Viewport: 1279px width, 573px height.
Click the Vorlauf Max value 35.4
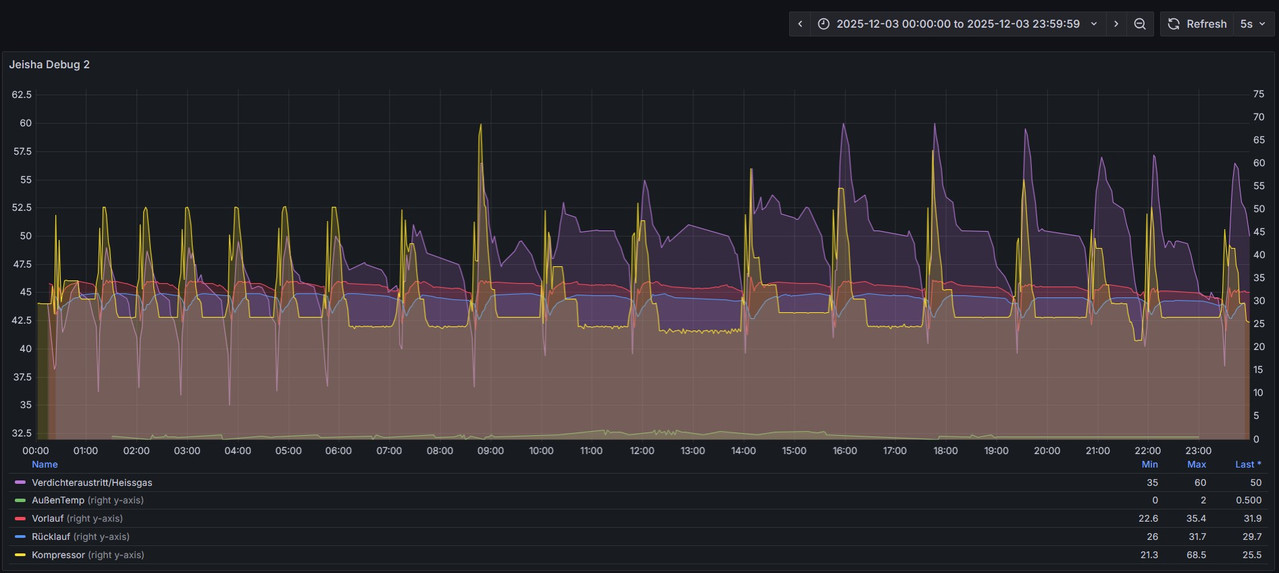1196,518
